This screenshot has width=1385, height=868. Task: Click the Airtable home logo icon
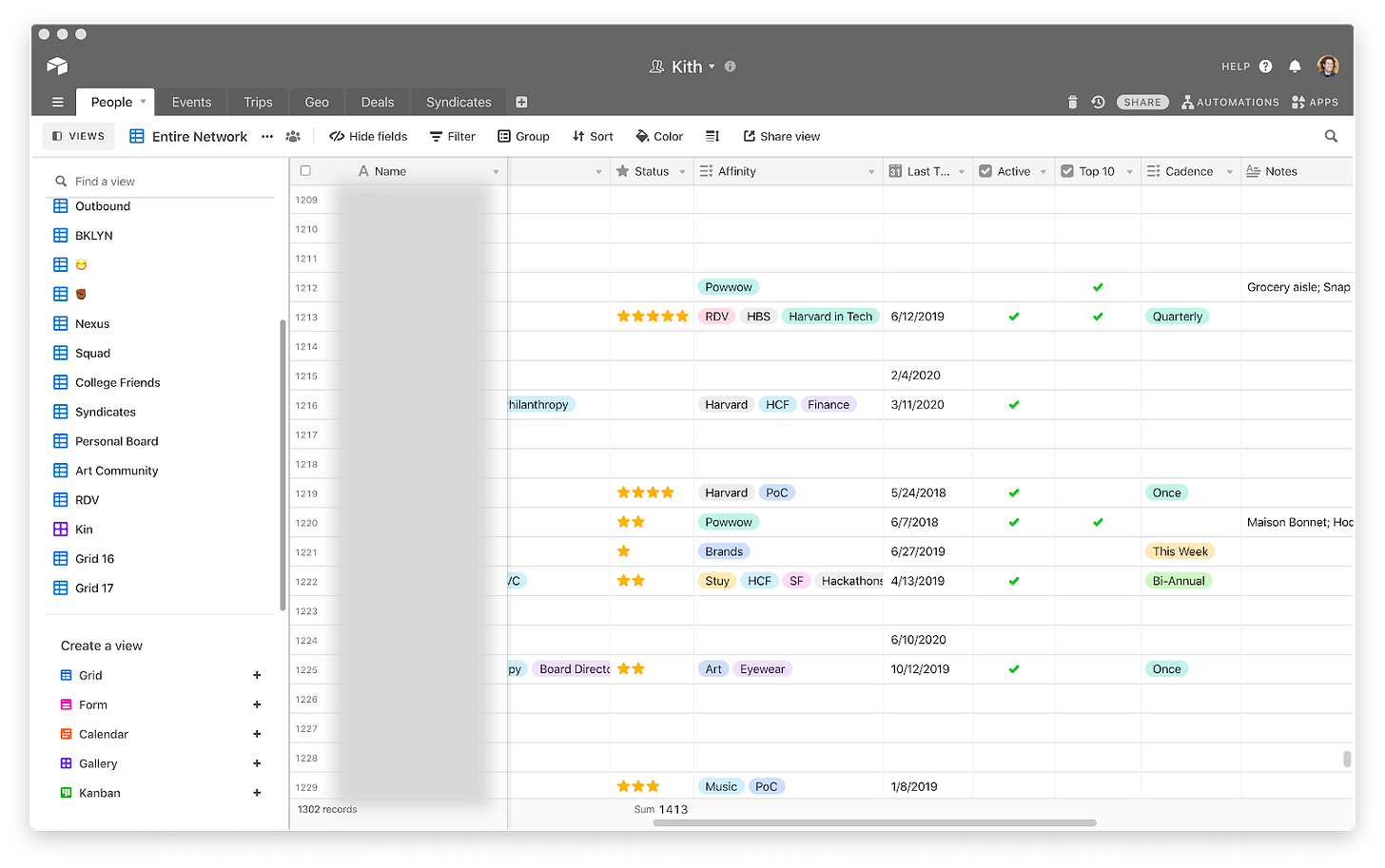point(57,66)
